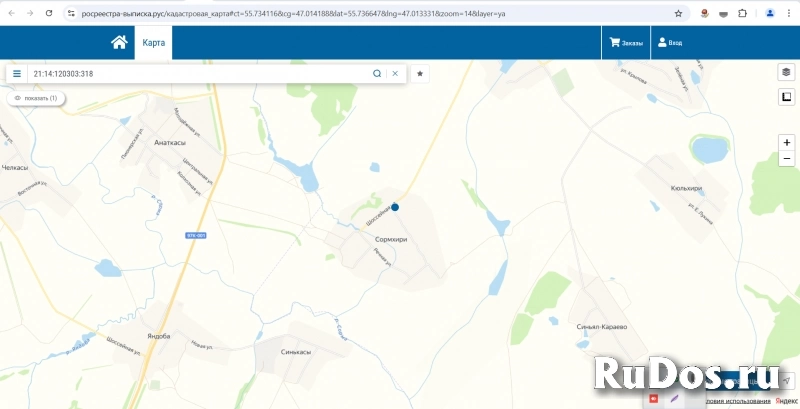Open the hamburger menu in search bar

[x=17, y=74]
